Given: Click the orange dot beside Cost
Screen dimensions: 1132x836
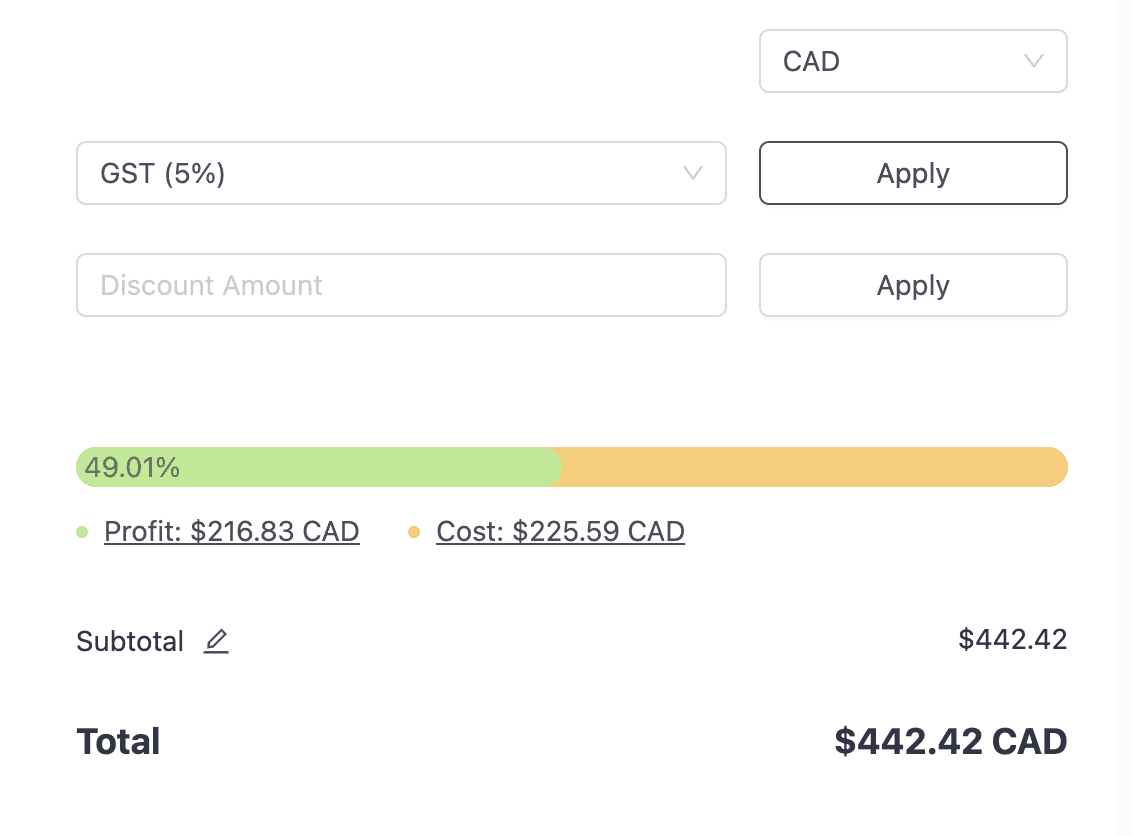Looking at the screenshot, I should pos(414,532).
